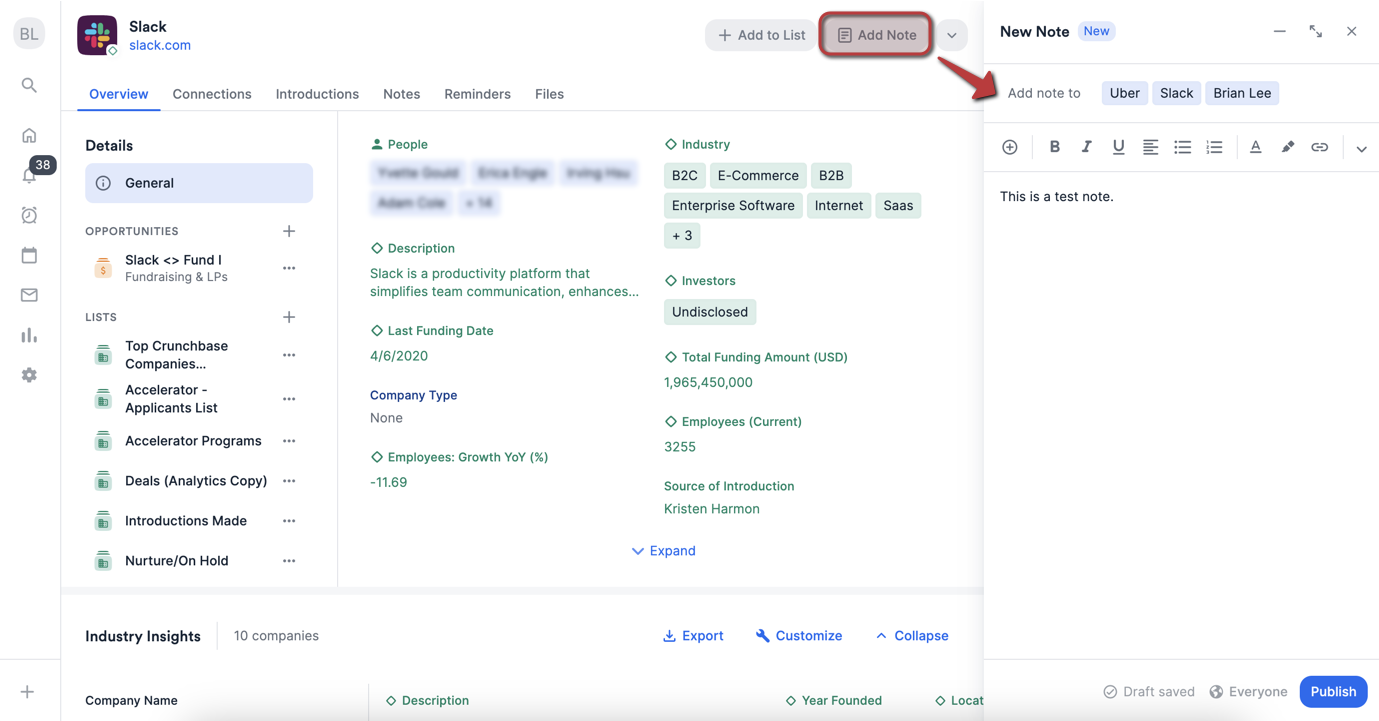Toggle the Uber tag on the note
This screenshot has width=1379, height=721.
tap(1124, 92)
